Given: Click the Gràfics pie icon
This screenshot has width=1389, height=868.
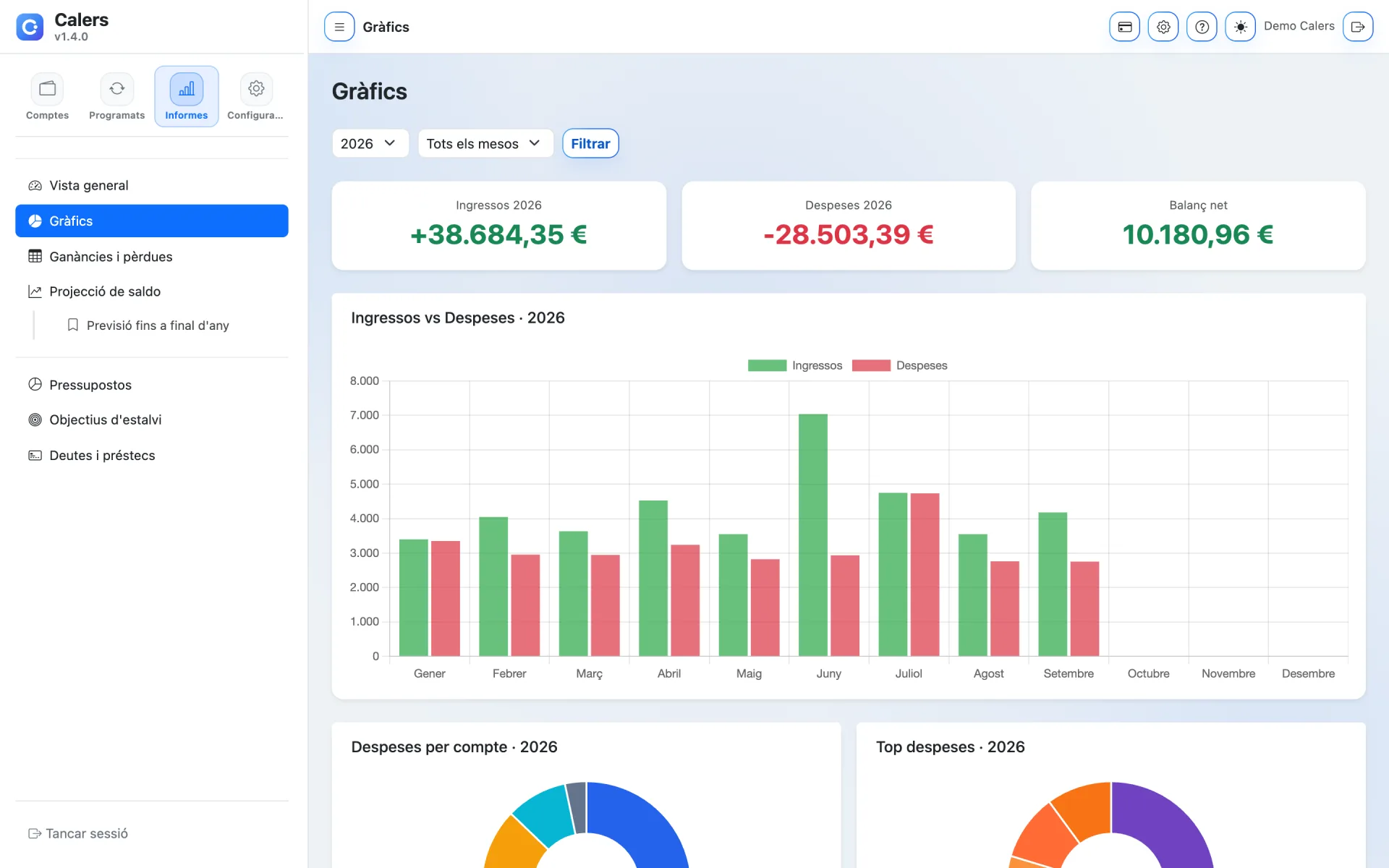Looking at the screenshot, I should 35,221.
